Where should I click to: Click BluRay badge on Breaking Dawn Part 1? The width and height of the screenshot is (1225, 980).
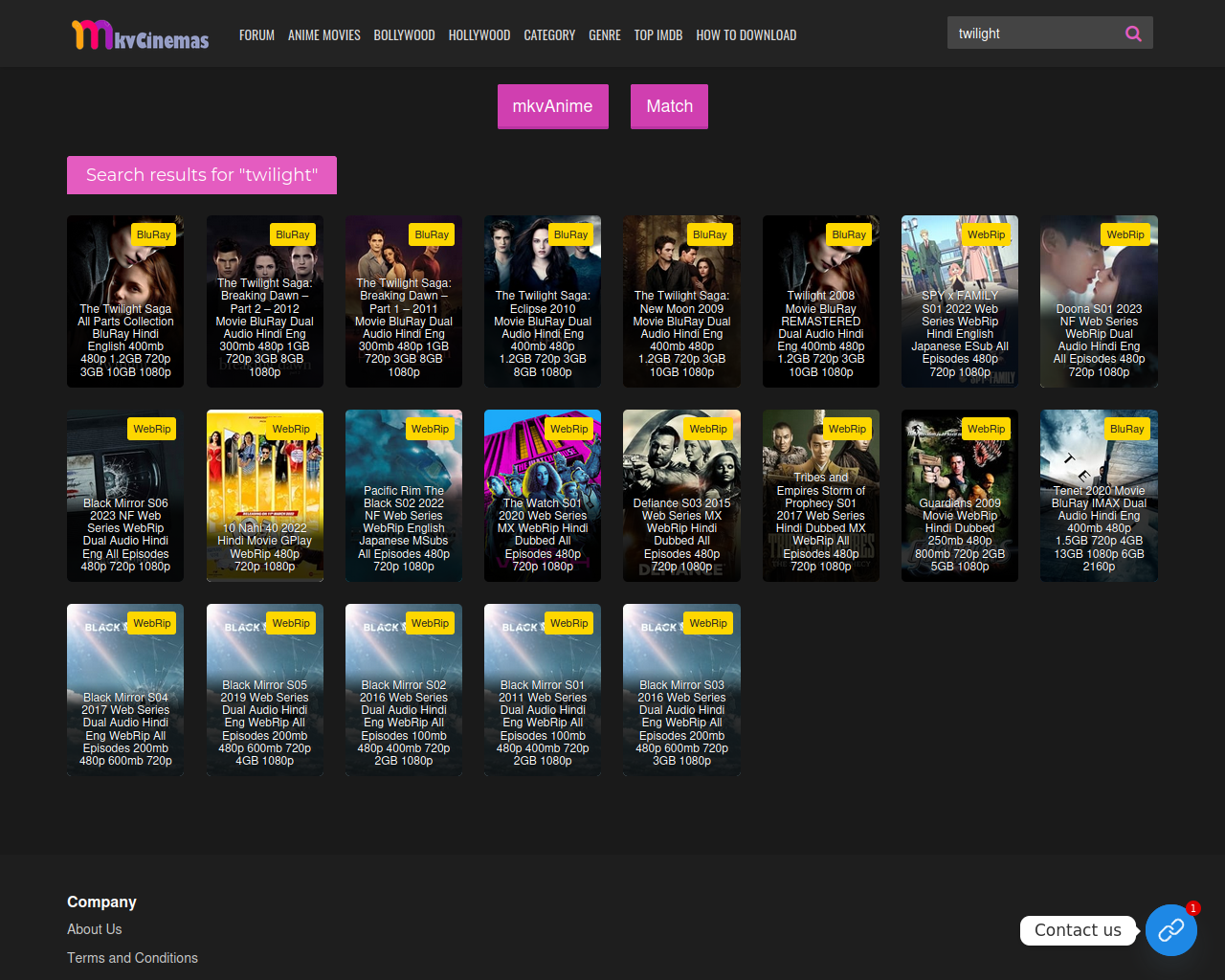(x=432, y=234)
